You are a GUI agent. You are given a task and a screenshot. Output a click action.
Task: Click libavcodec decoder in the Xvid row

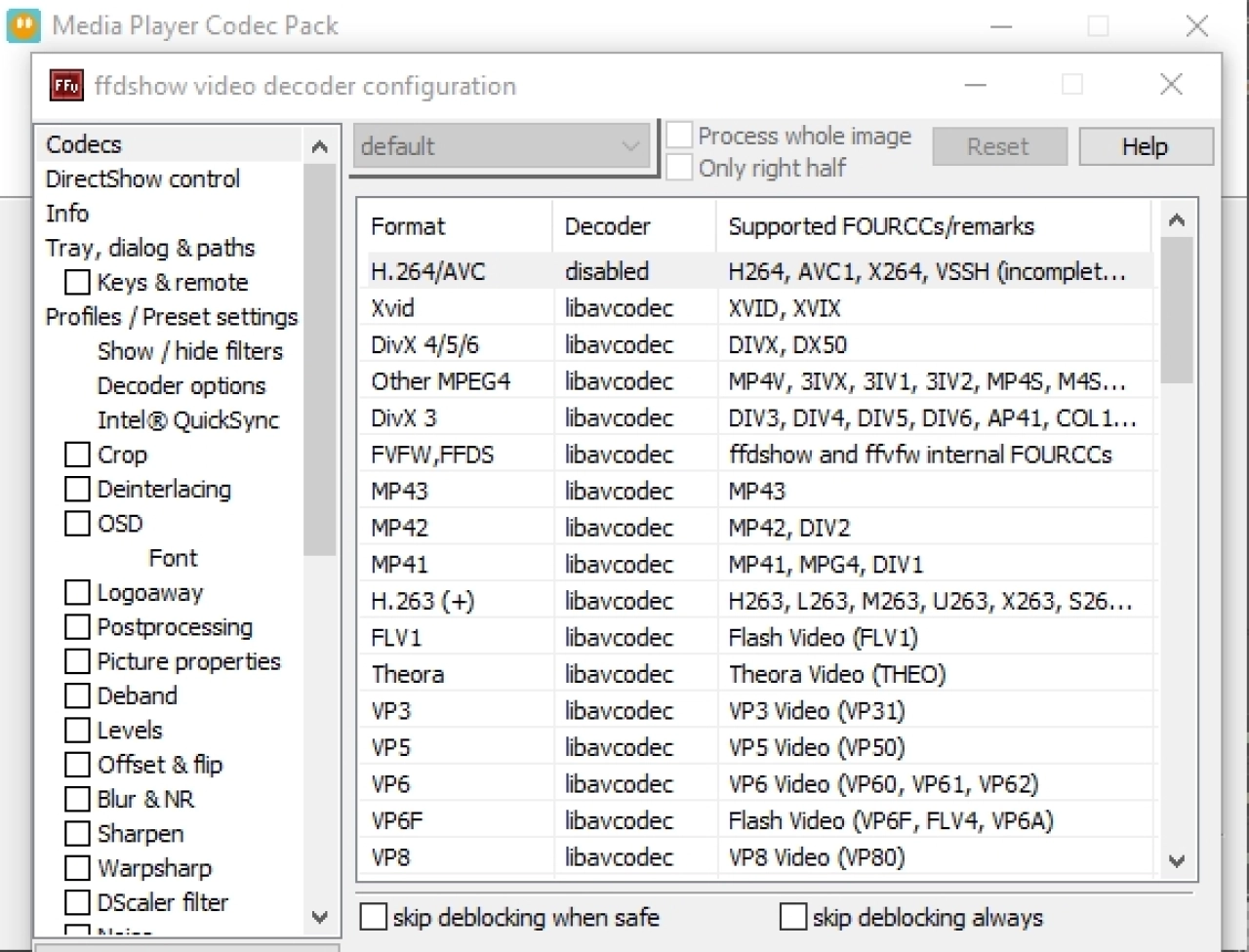click(619, 308)
